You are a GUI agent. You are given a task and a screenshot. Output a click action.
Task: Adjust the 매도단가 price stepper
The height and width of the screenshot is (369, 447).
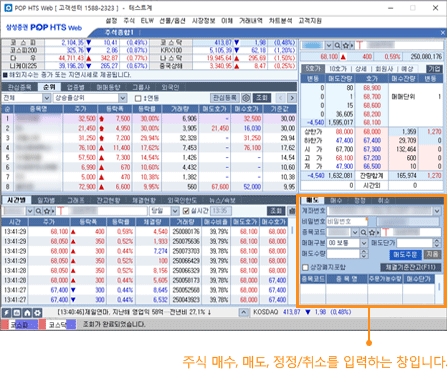(x=437, y=243)
